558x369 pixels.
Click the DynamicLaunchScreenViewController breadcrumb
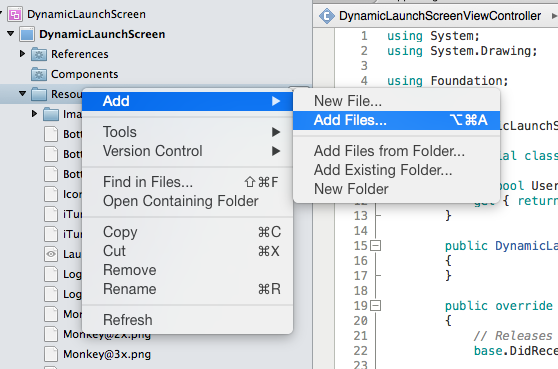pyautogui.click(x=440, y=16)
